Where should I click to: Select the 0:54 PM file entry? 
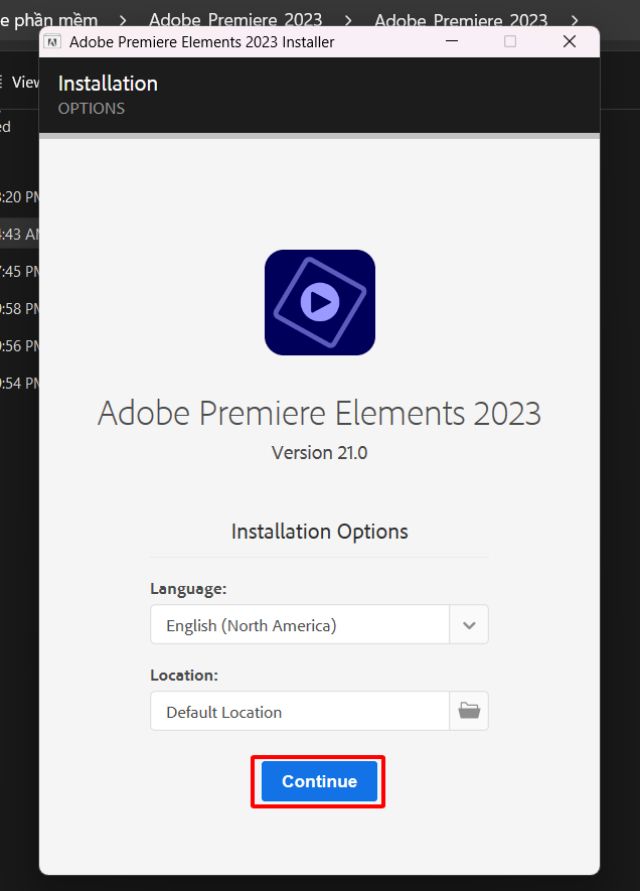click(18, 383)
